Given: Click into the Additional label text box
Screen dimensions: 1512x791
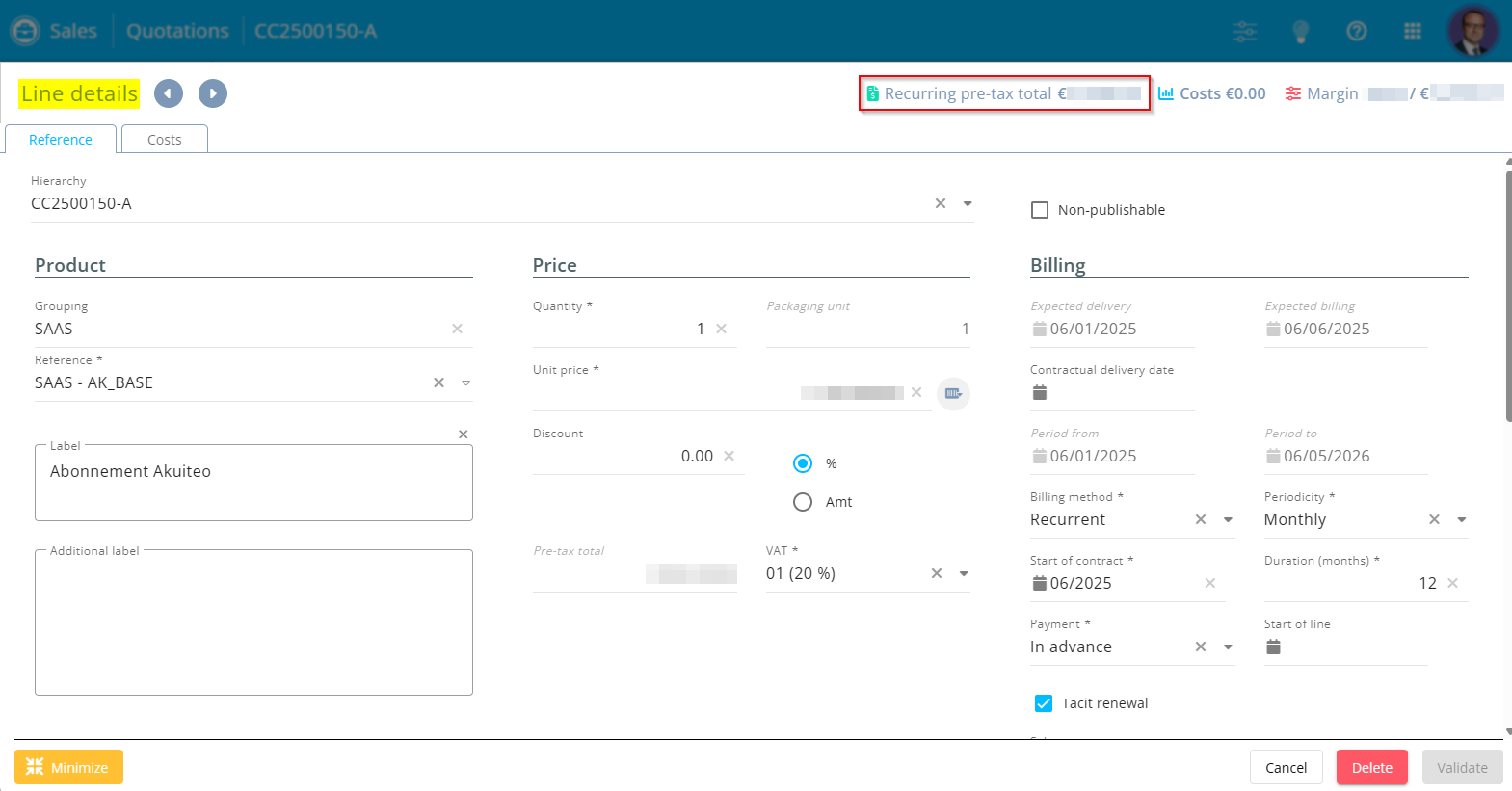Looking at the screenshot, I should 253,624.
